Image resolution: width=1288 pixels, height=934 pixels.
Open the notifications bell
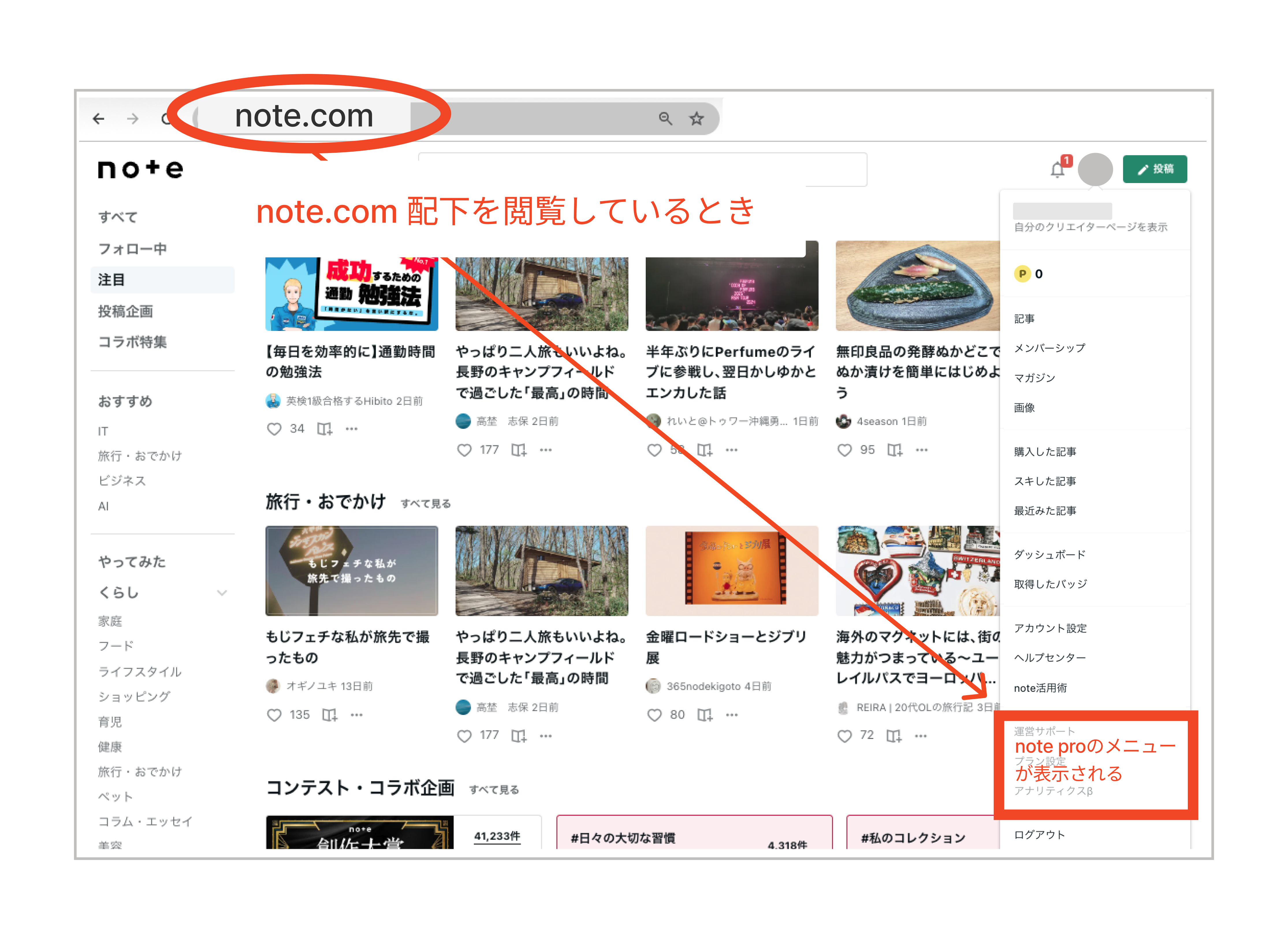point(1058,169)
